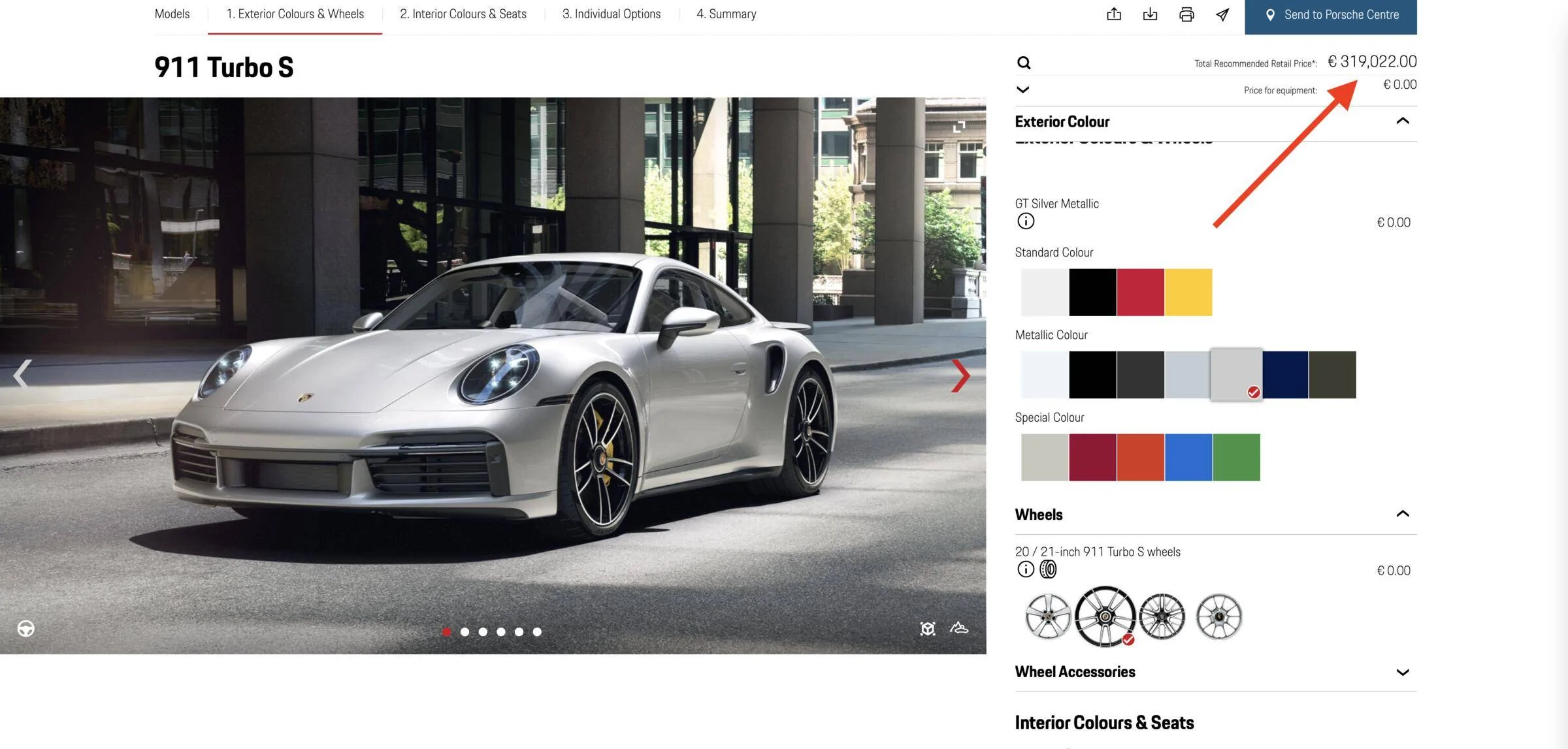Select chalk grey special colour swatch
Viewport: 1568px width, 749px height.
point(1045,457)
